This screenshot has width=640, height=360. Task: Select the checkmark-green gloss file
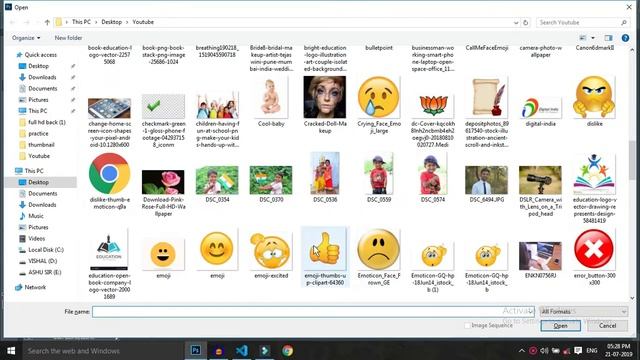(x=163, y=120)
